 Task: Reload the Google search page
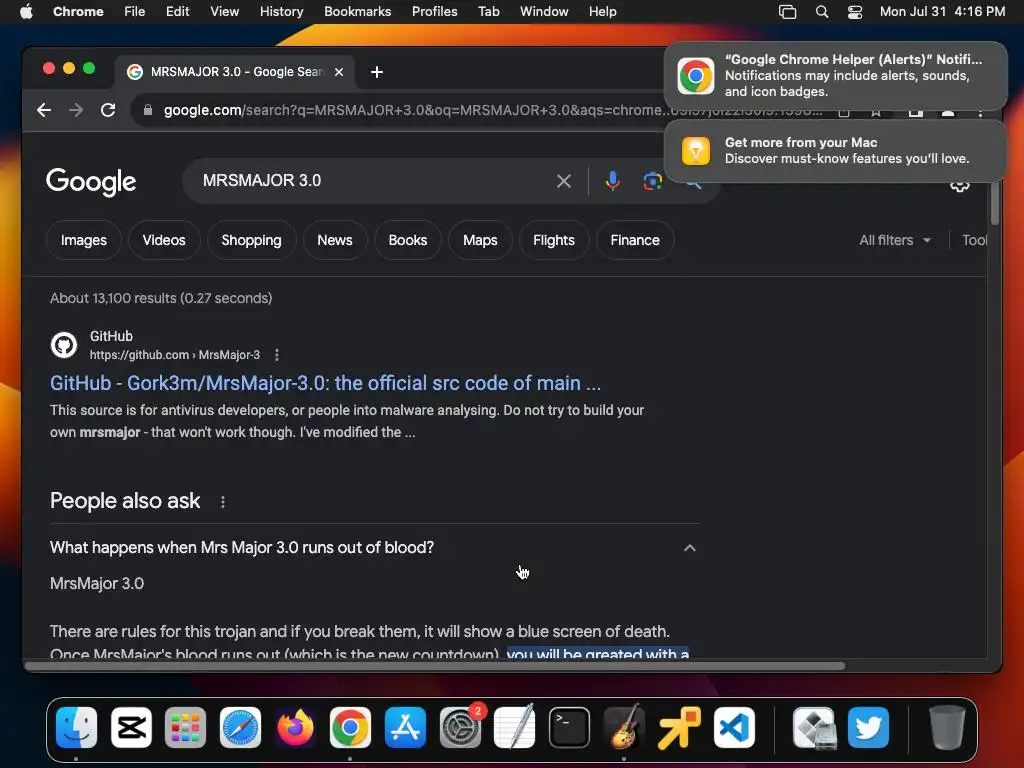(108, 110)
